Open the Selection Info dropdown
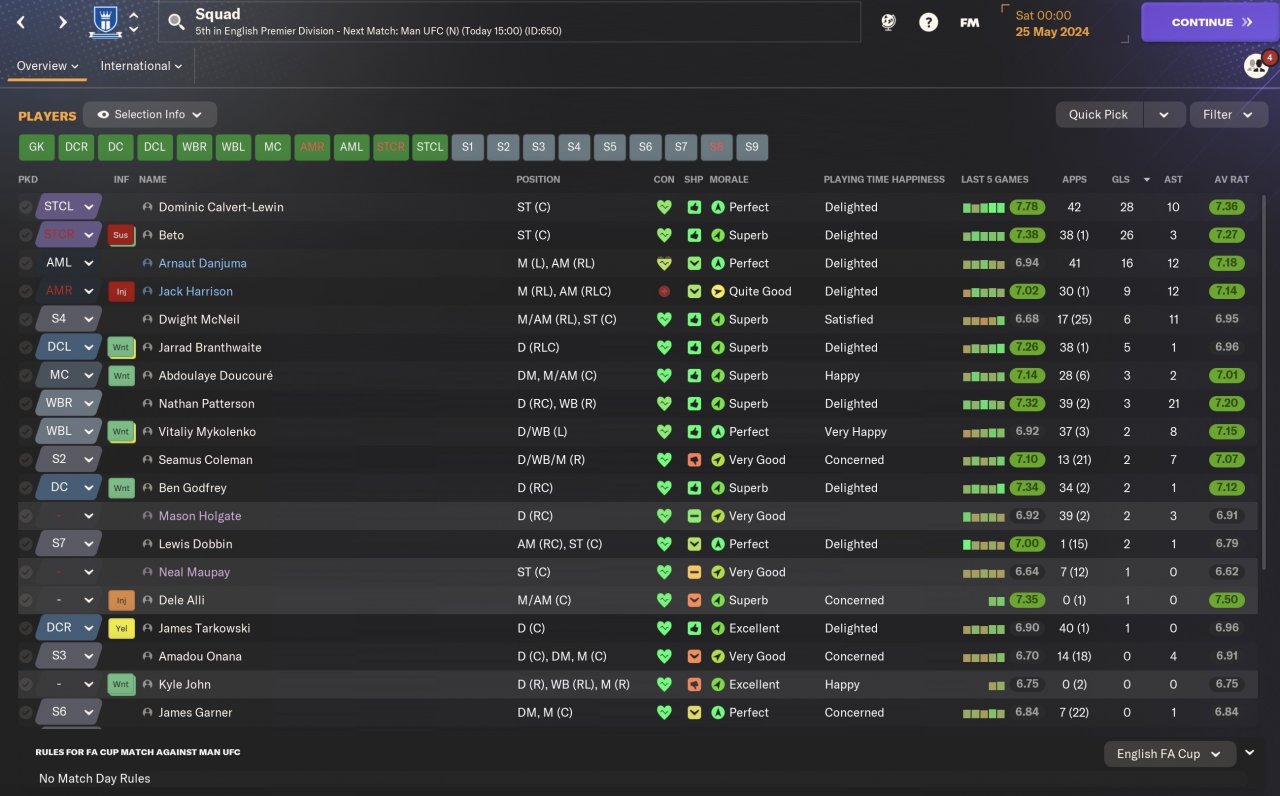 pyautogui.click(x=150, y=115)
